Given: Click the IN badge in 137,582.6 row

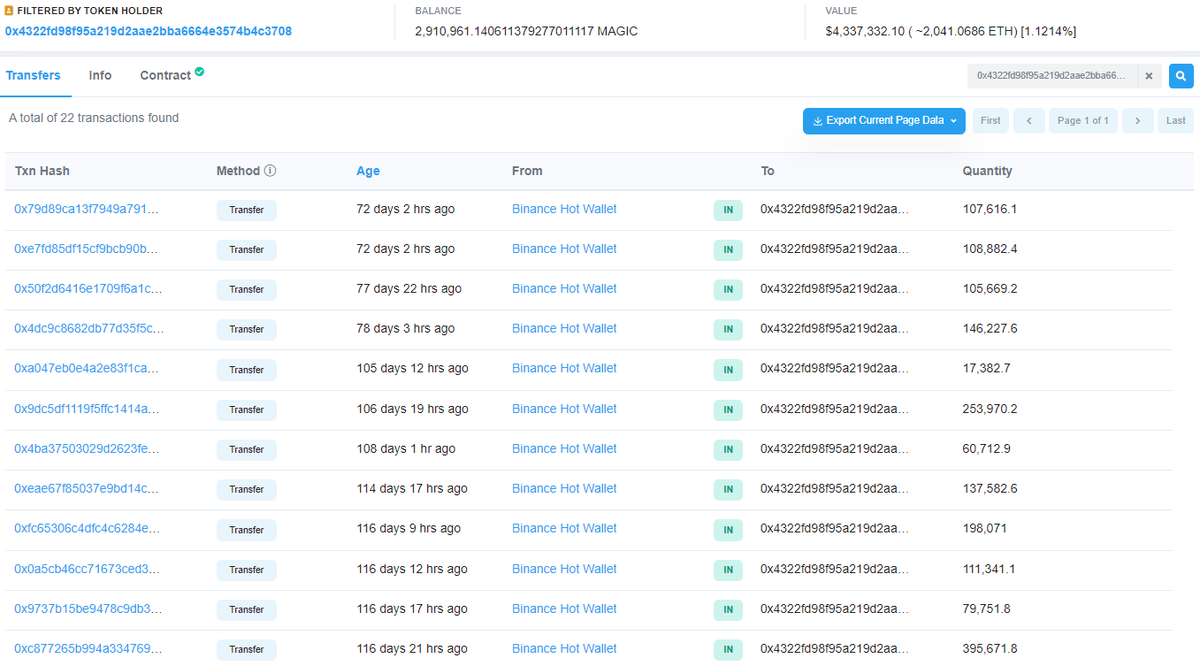Looking at the screenshot, I should (x=728, y=490).
